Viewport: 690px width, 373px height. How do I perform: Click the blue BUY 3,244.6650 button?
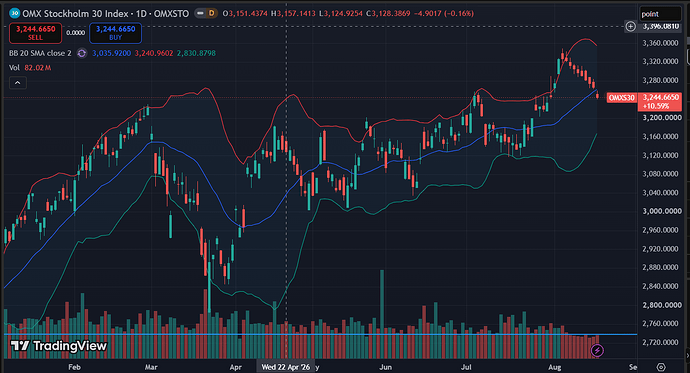[x=115, y=33]
